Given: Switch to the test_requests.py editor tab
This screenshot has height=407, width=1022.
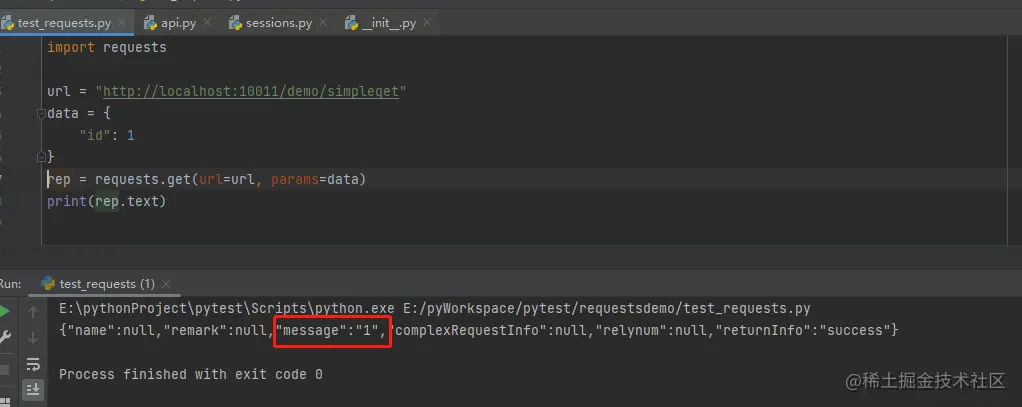Looking at the screenshot, I should pyautogui.click(x=64, y=23).
